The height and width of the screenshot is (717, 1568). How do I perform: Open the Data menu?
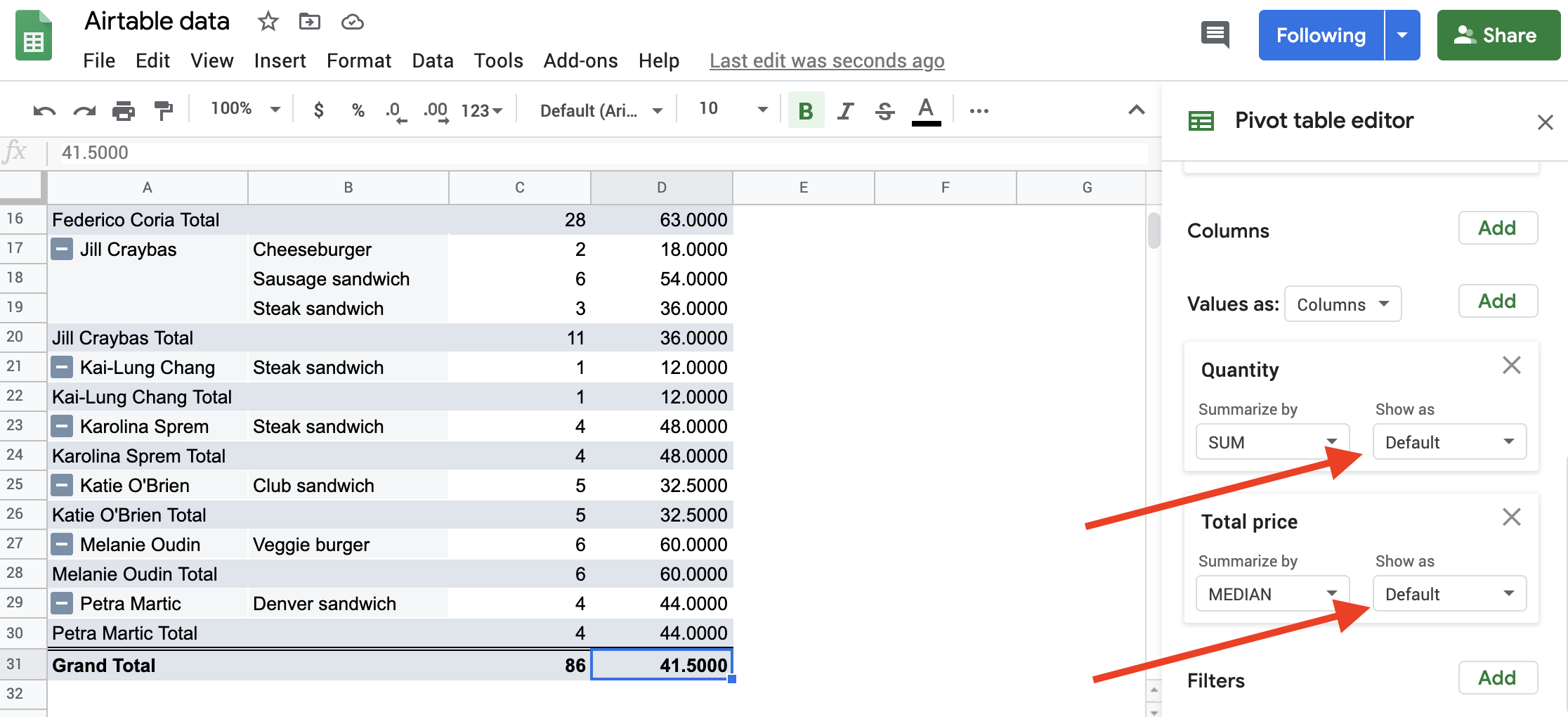pos(433,60)
